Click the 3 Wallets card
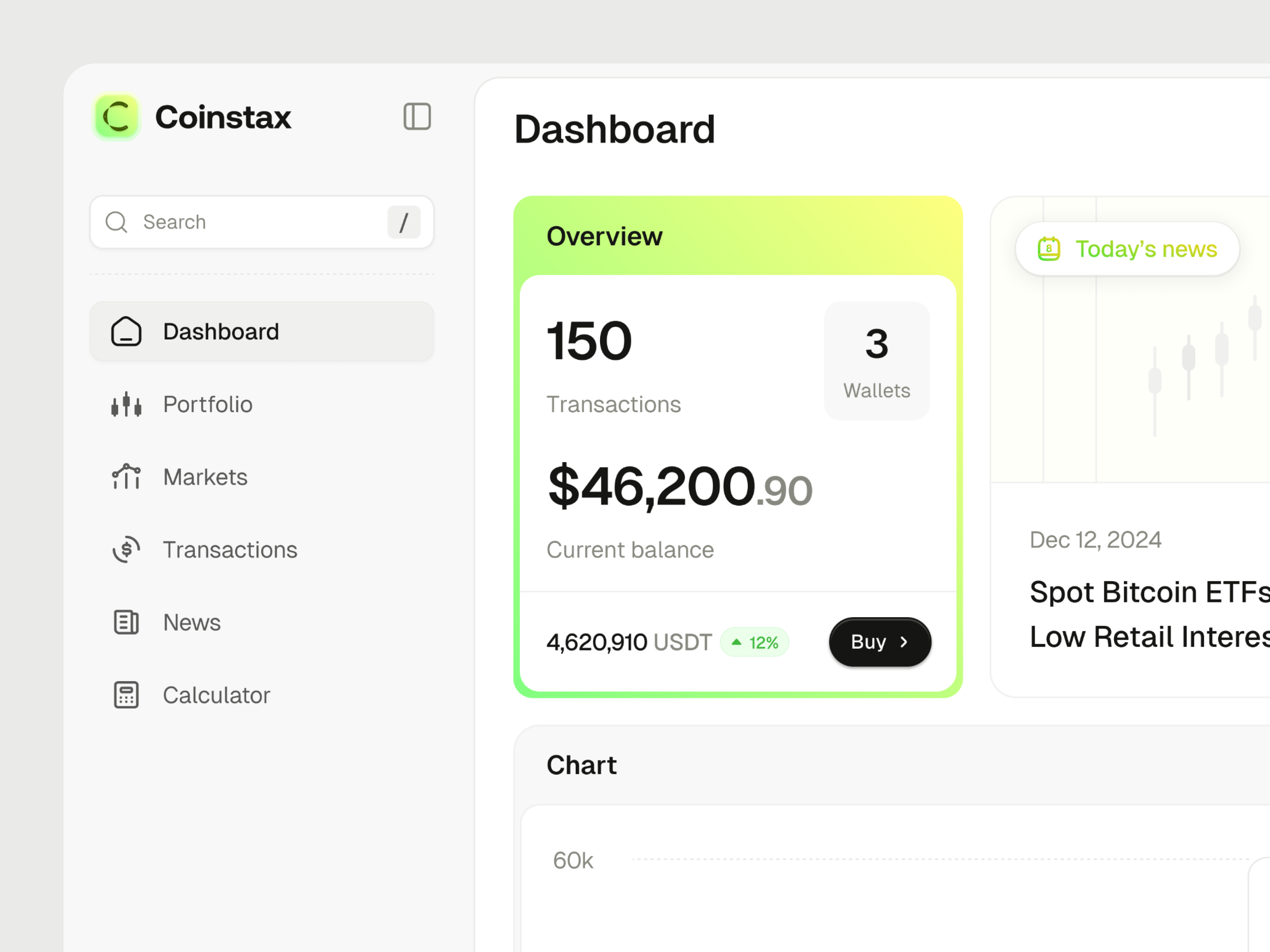This screenshot has width=1270, height=952. 876,360
